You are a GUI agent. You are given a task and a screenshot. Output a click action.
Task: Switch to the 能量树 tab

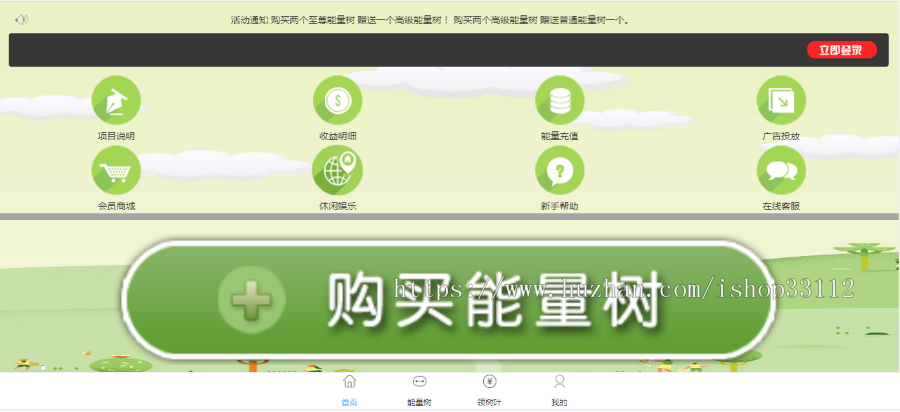pos(419,390)
